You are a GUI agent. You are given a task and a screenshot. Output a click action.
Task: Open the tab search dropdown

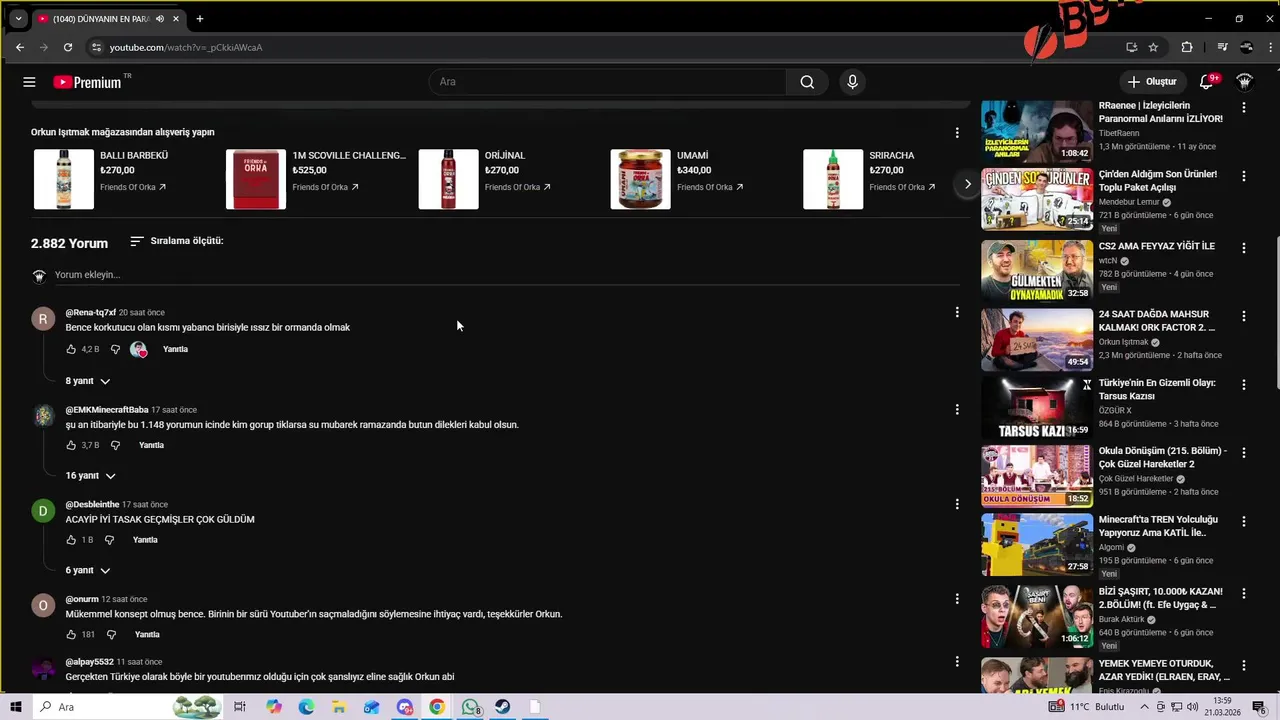18,18
